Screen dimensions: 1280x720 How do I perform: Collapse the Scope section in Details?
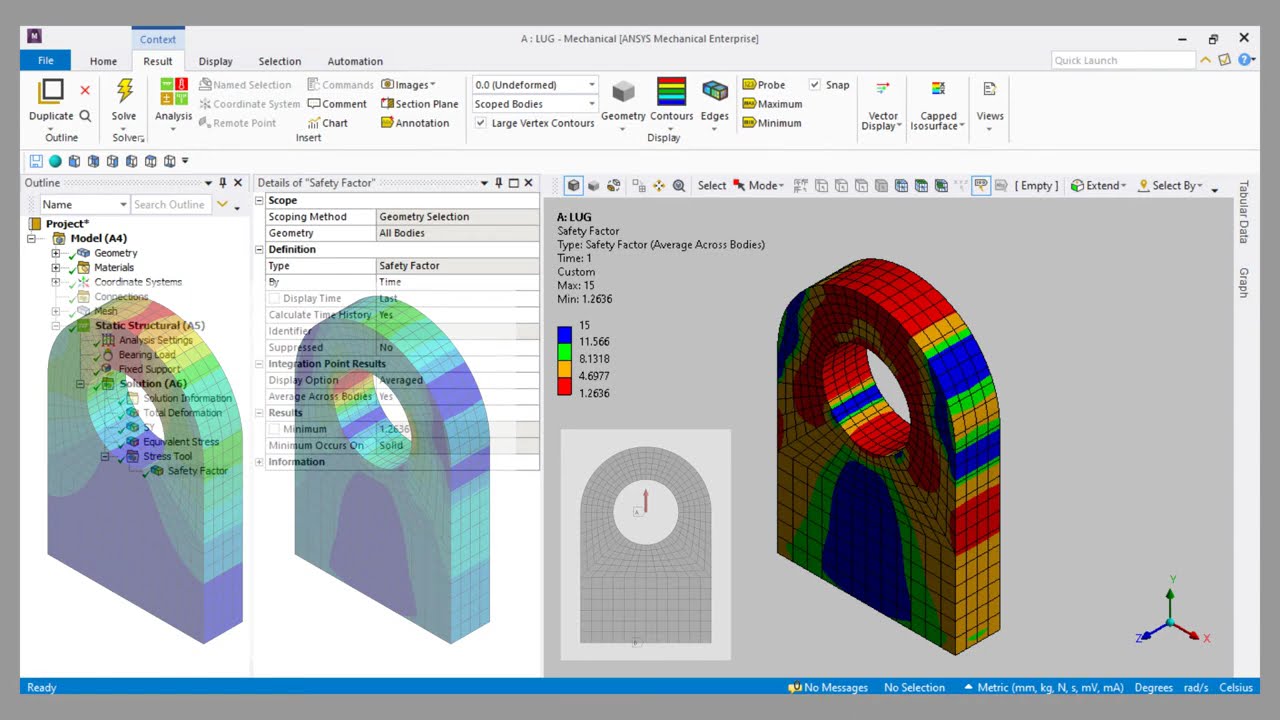[260, 200]
